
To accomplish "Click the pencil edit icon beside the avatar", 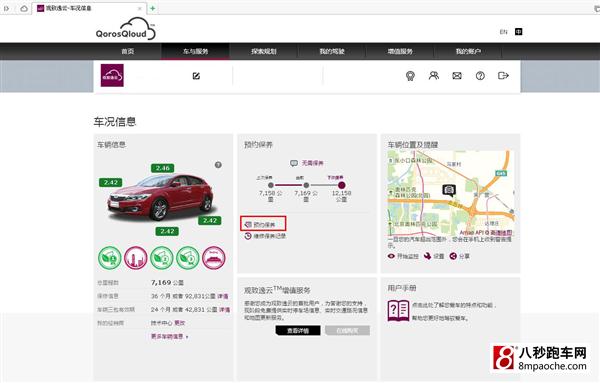I will pos(196,76).
